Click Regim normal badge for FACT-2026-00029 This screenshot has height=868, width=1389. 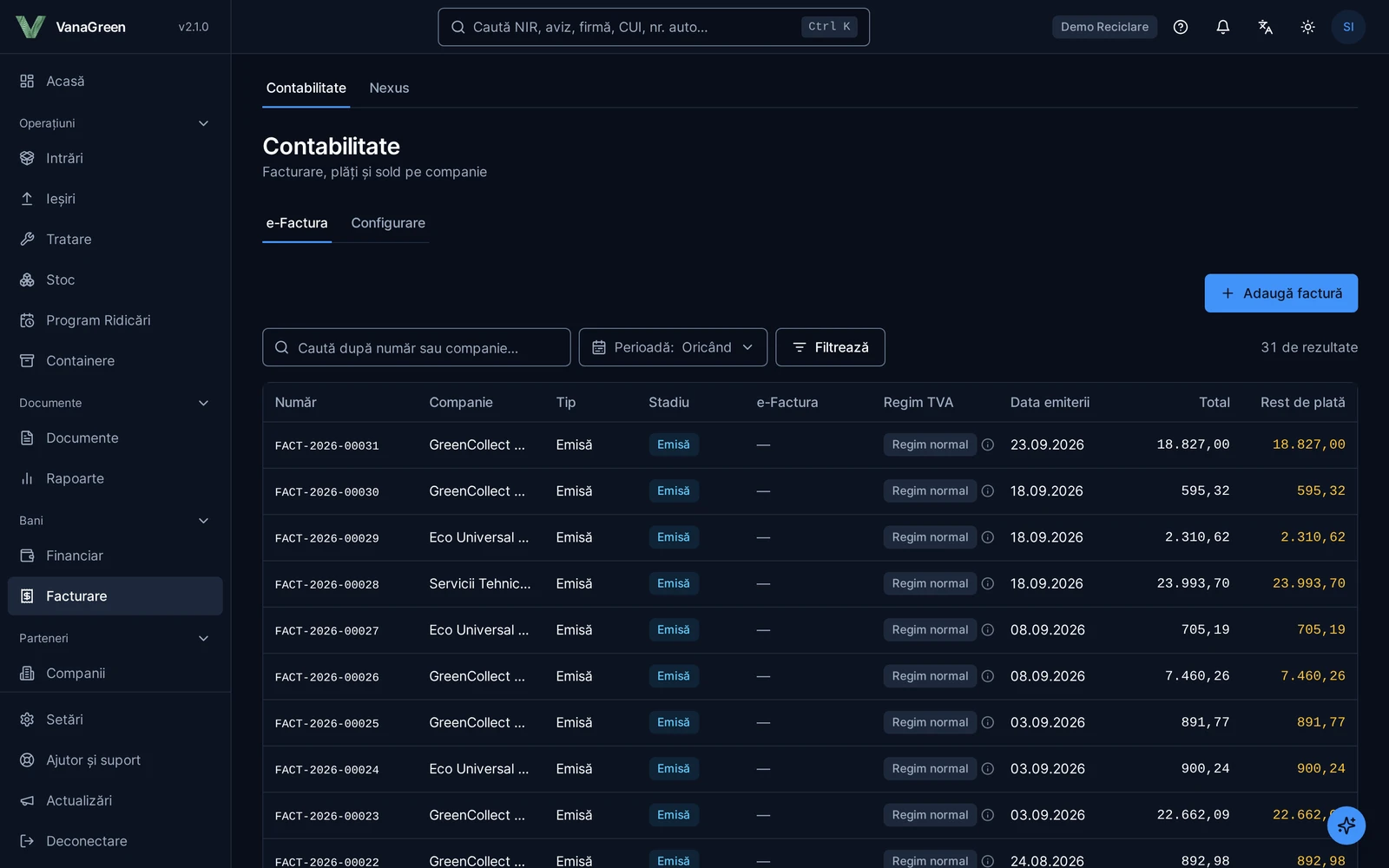click(930, 537)
